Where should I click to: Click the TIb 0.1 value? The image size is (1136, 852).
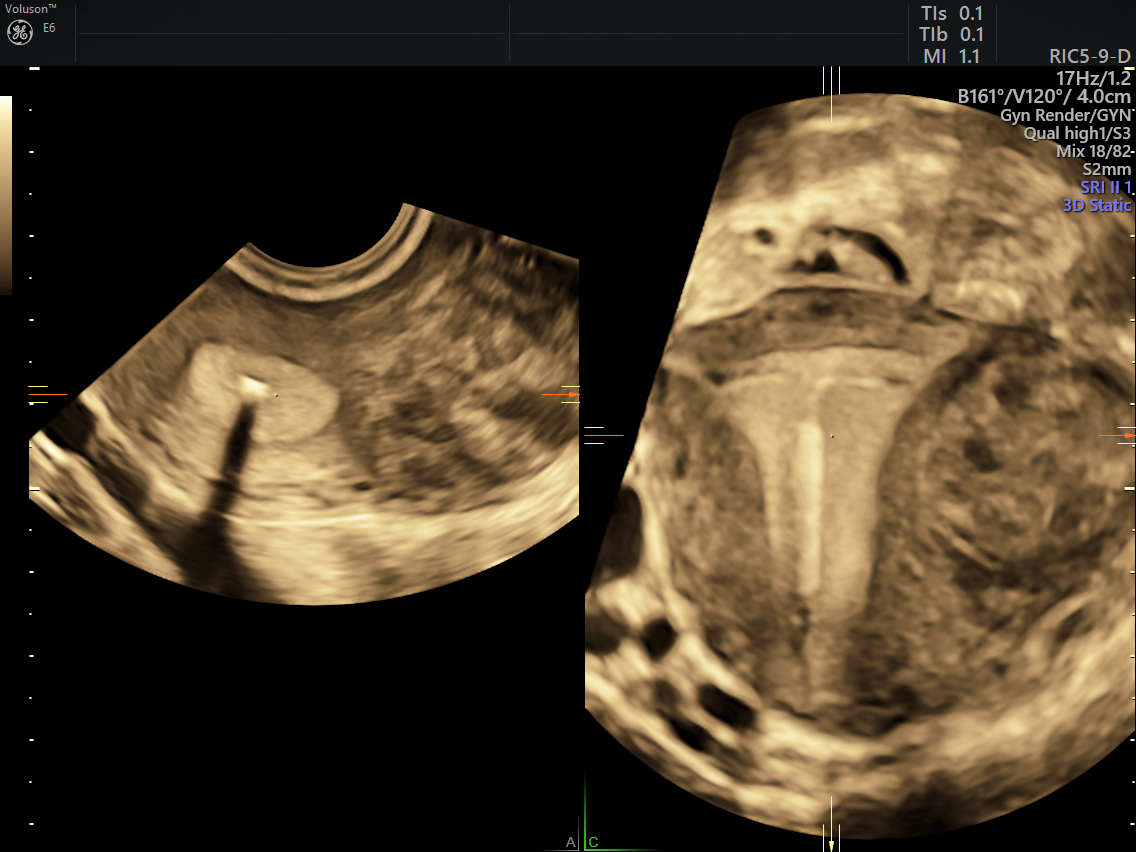(x=951, y=33)
